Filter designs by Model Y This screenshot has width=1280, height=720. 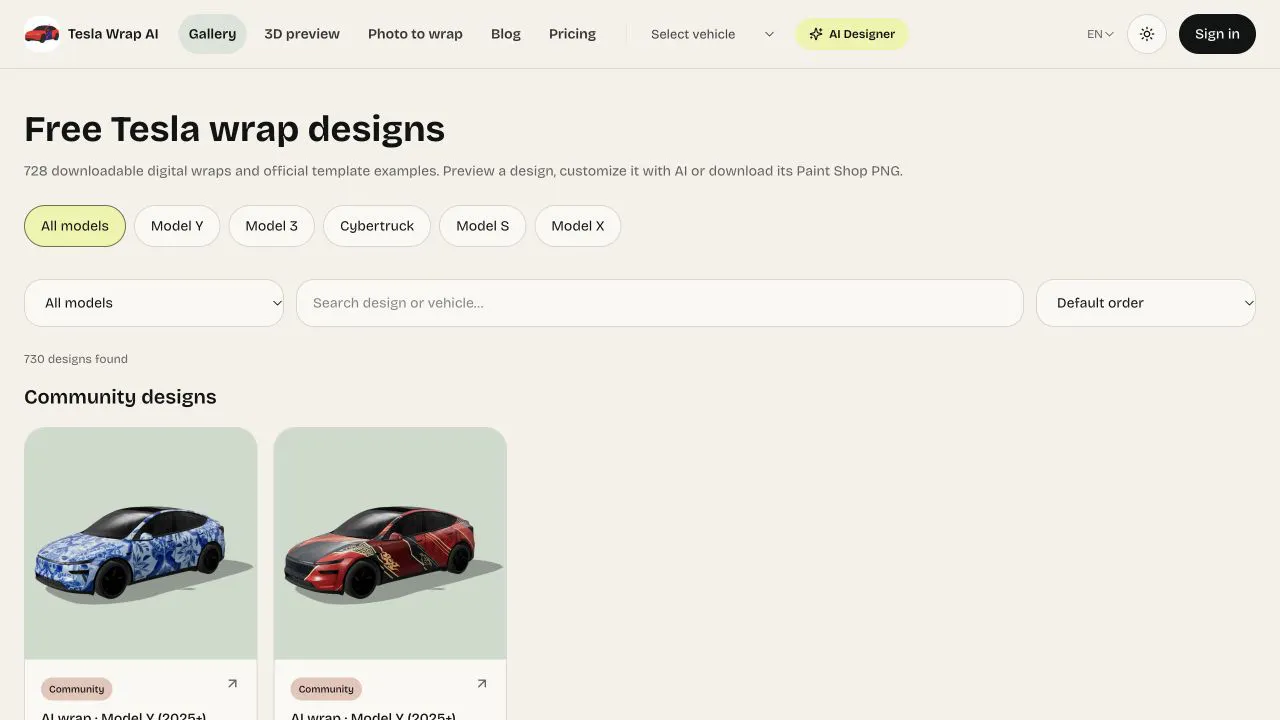[x=177, y=226]
